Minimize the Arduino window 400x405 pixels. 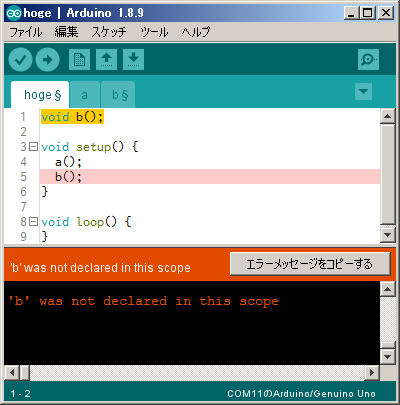[352, 13]
